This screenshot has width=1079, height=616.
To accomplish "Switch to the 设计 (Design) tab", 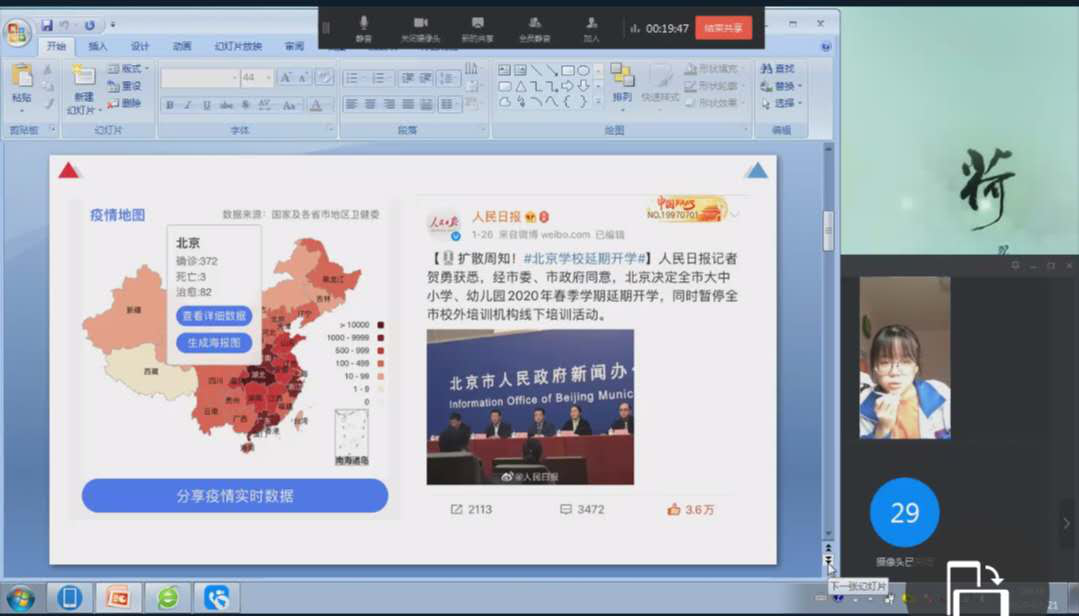I will tap(140, 46).
